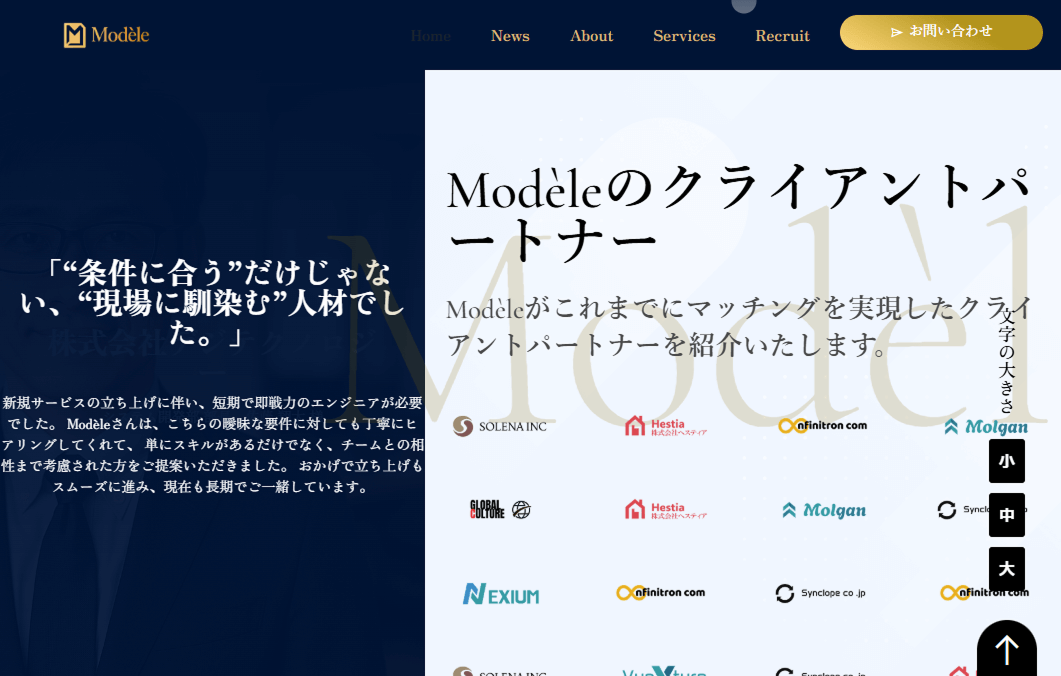
Task: Click the Molgan logo in the second row
Action: tap(823, 510)
